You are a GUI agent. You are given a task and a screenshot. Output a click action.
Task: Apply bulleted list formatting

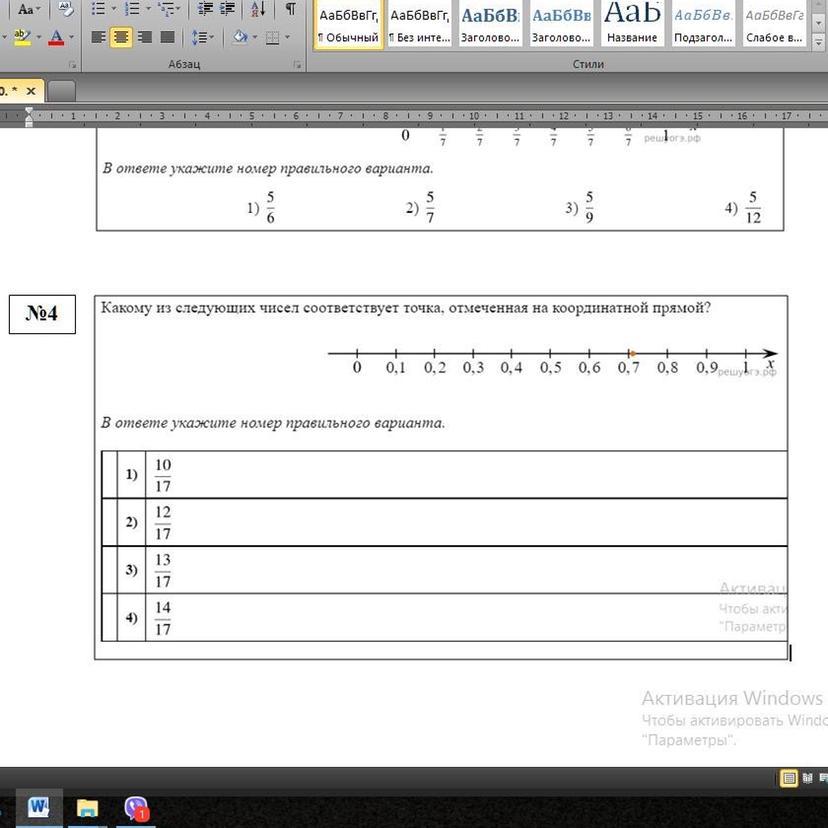click(98, 8)
